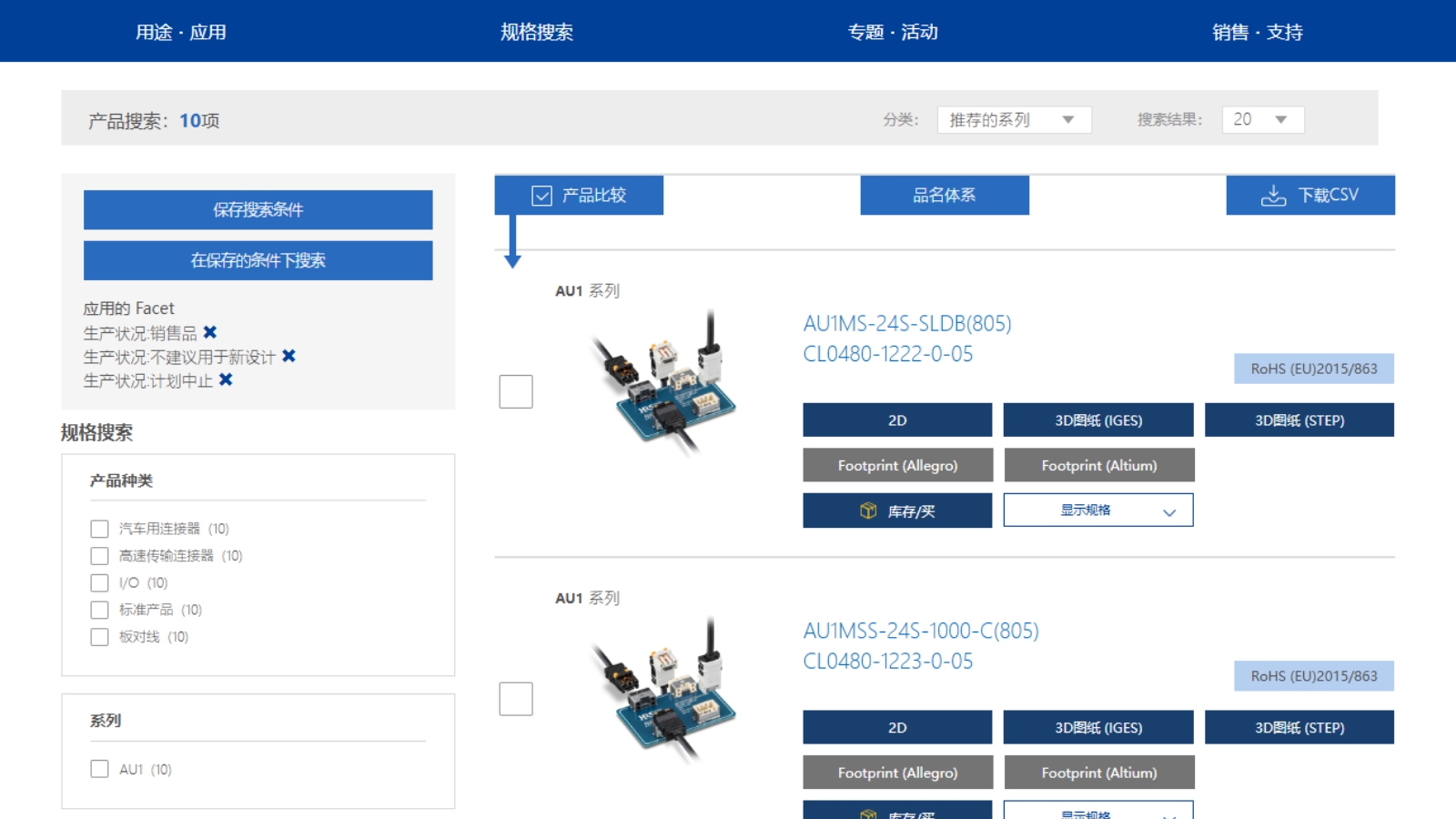Check the AU1 series filter checkbox
The width and height of the screenshot is (1456, 819).
[x=99, y=768]
